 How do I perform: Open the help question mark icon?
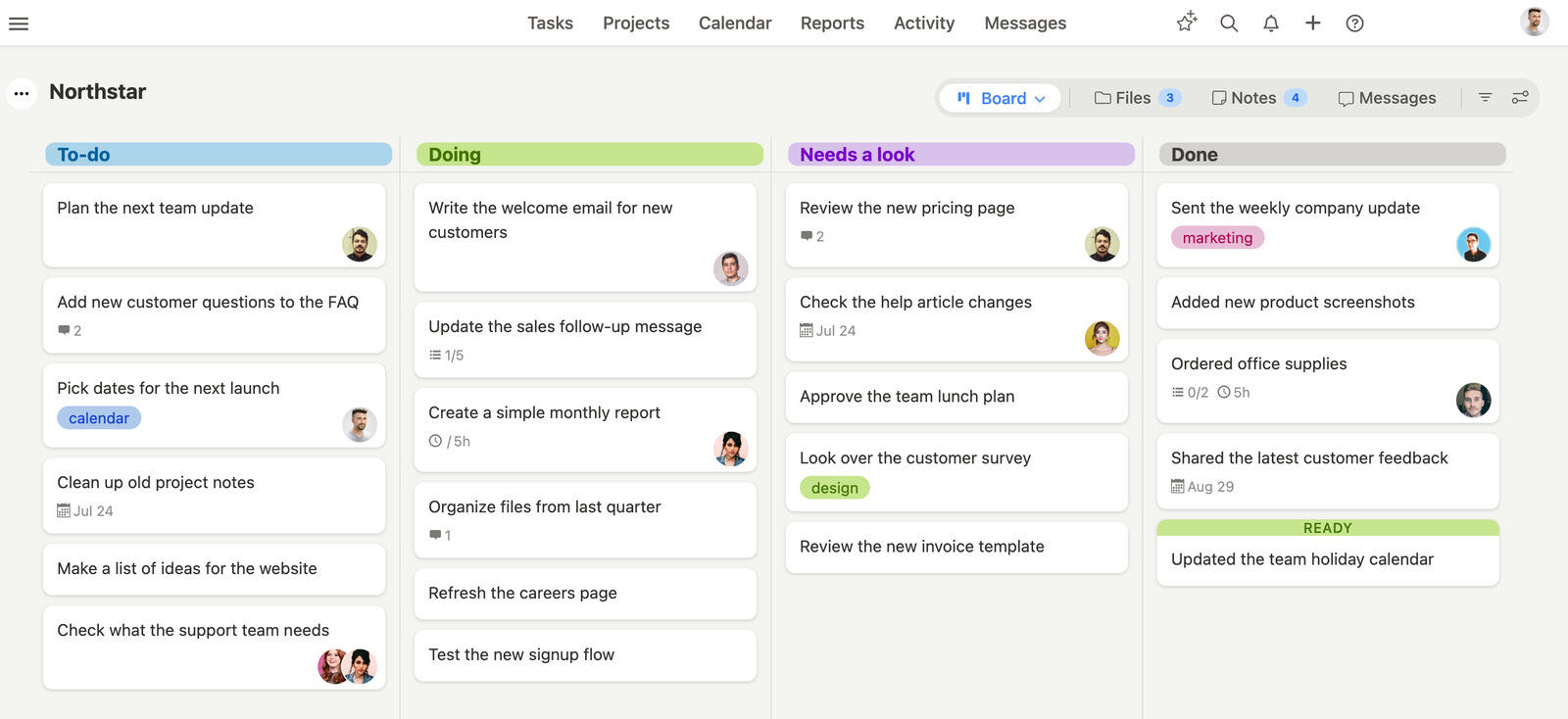point(1355,24)
